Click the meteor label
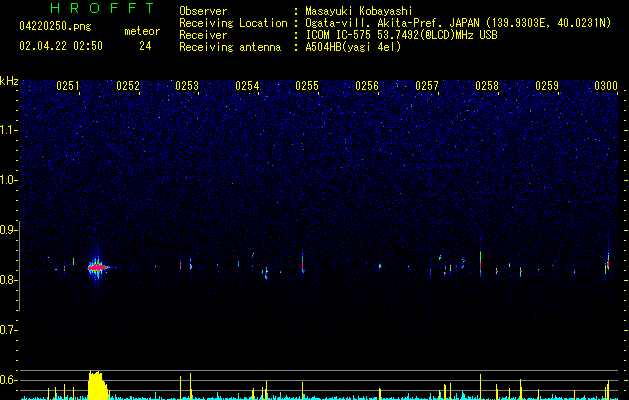Viewport: 629px width, 400px height. pos(142,31)
